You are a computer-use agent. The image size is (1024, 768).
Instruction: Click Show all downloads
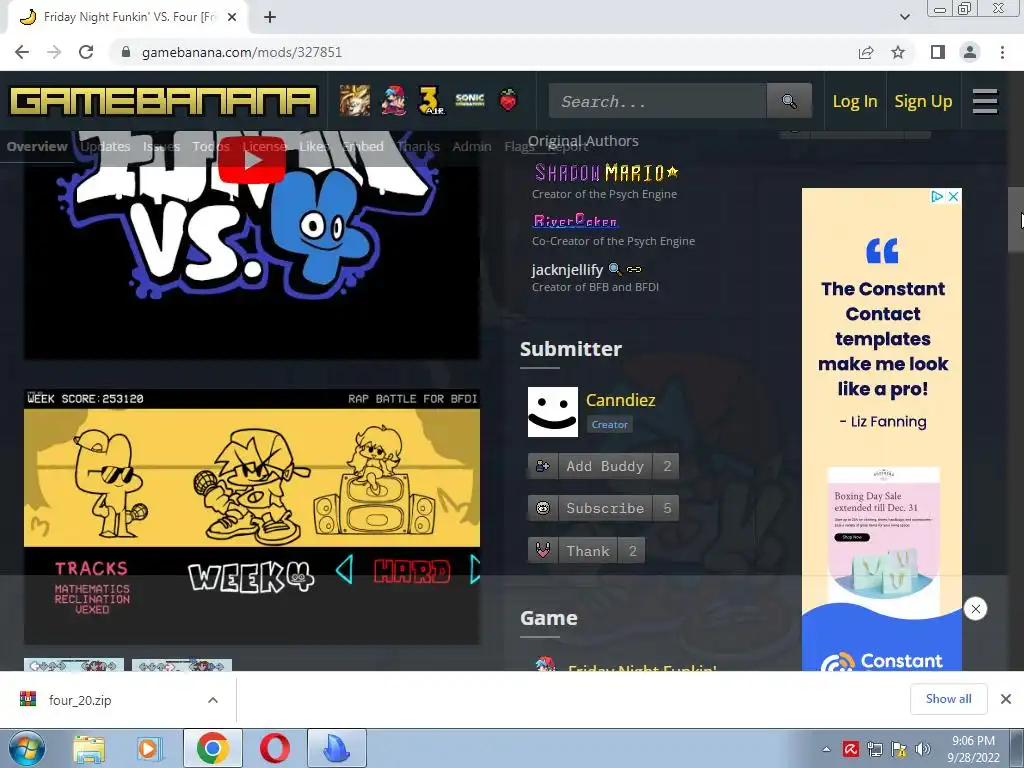click(x=948, y=699)
